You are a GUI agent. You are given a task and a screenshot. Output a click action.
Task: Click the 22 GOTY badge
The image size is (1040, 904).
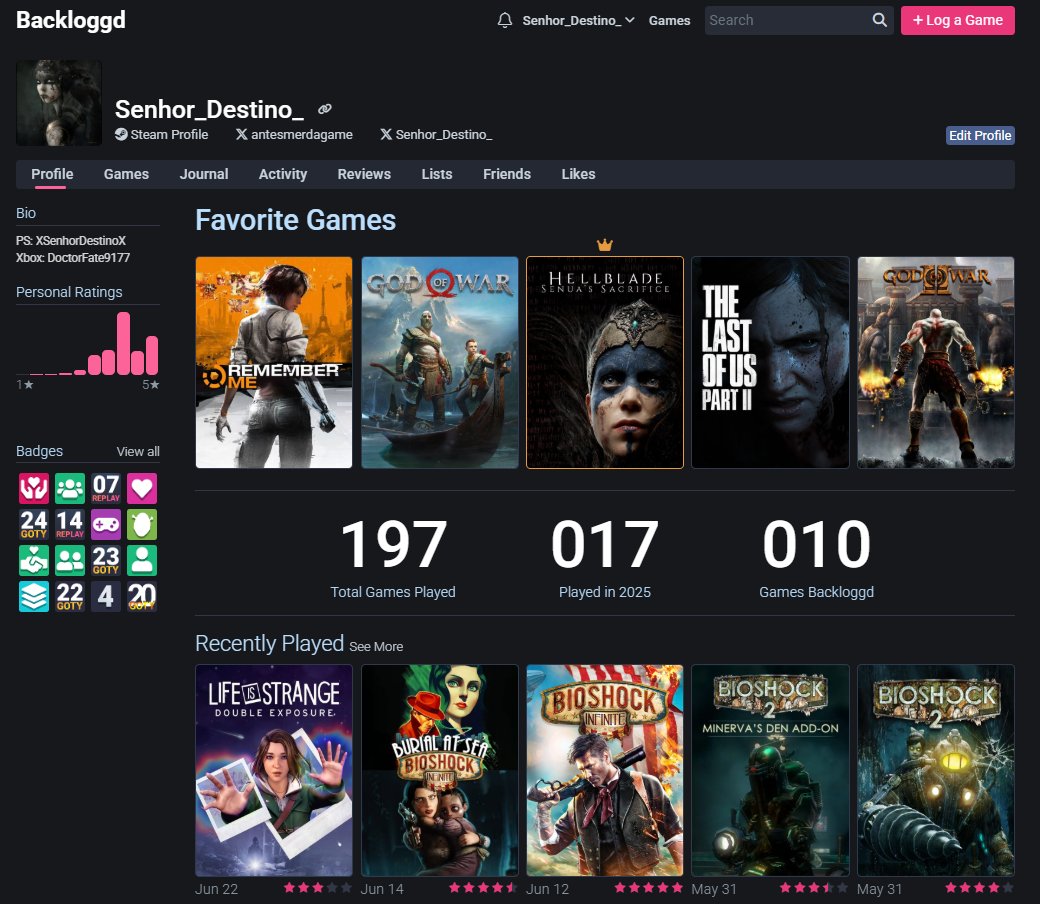click(70, 596)
